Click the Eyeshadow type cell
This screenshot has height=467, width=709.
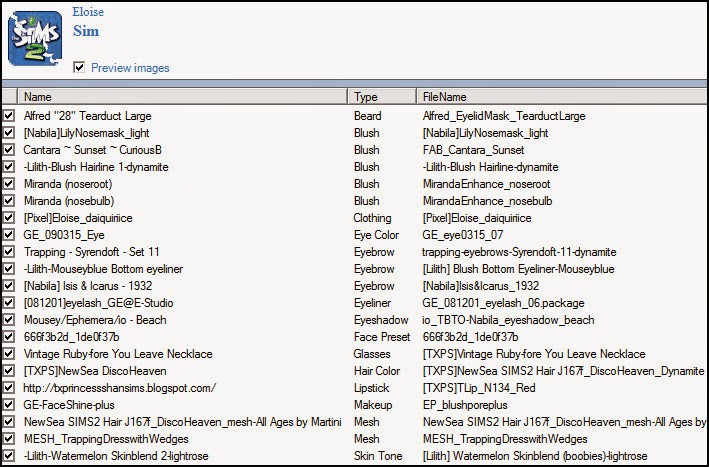(381, 320)
